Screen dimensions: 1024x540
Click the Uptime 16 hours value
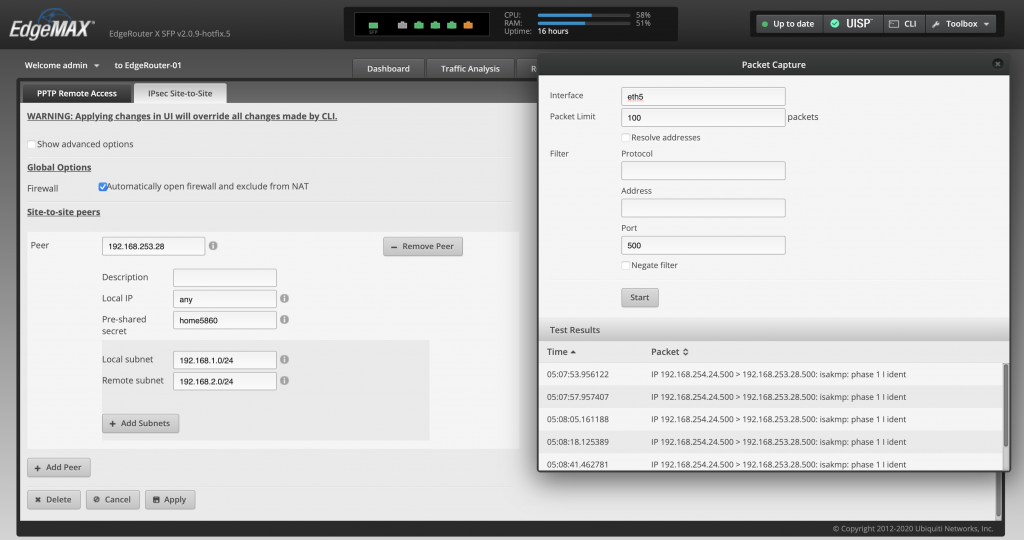552,31
